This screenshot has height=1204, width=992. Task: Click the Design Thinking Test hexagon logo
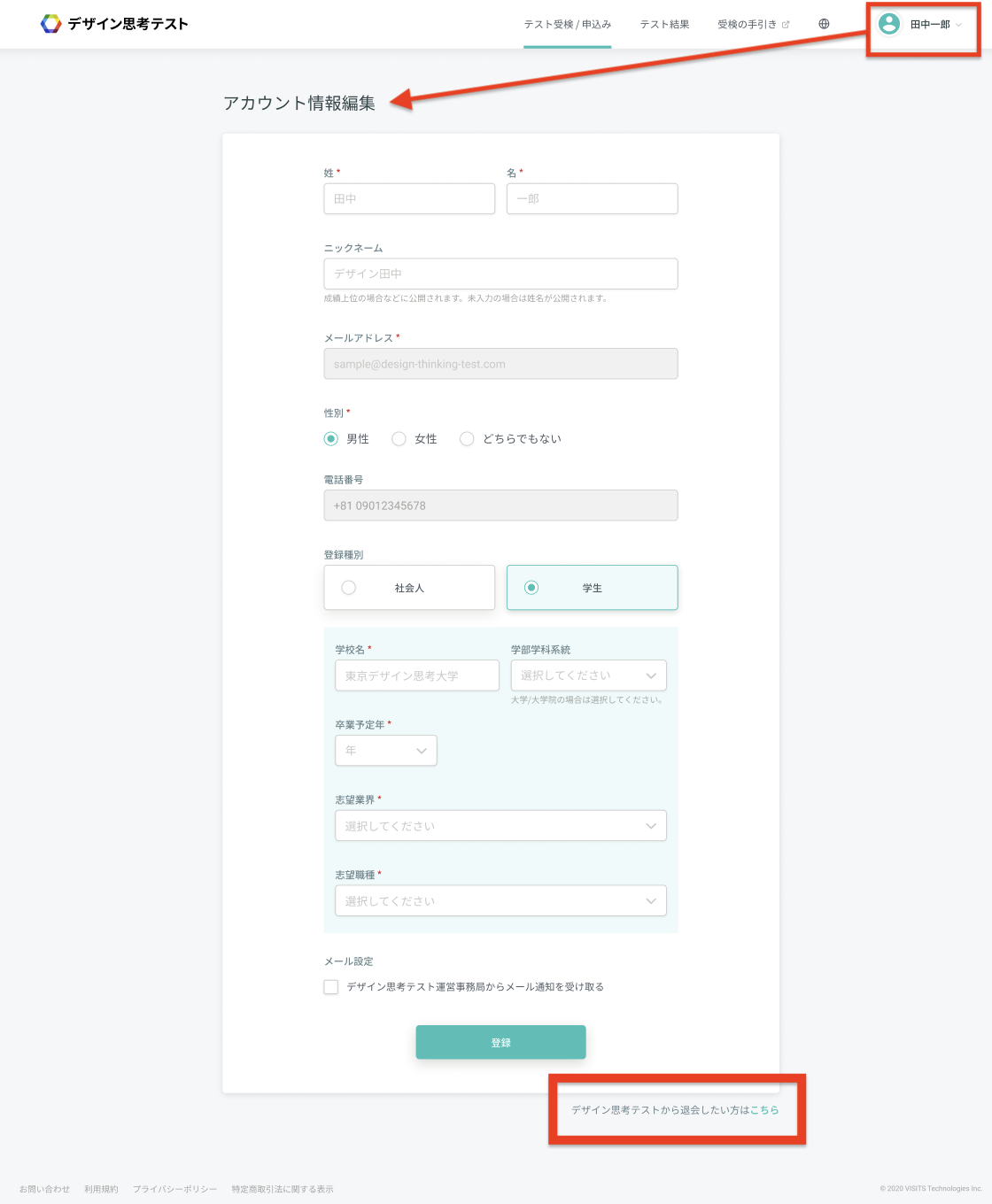50,24
